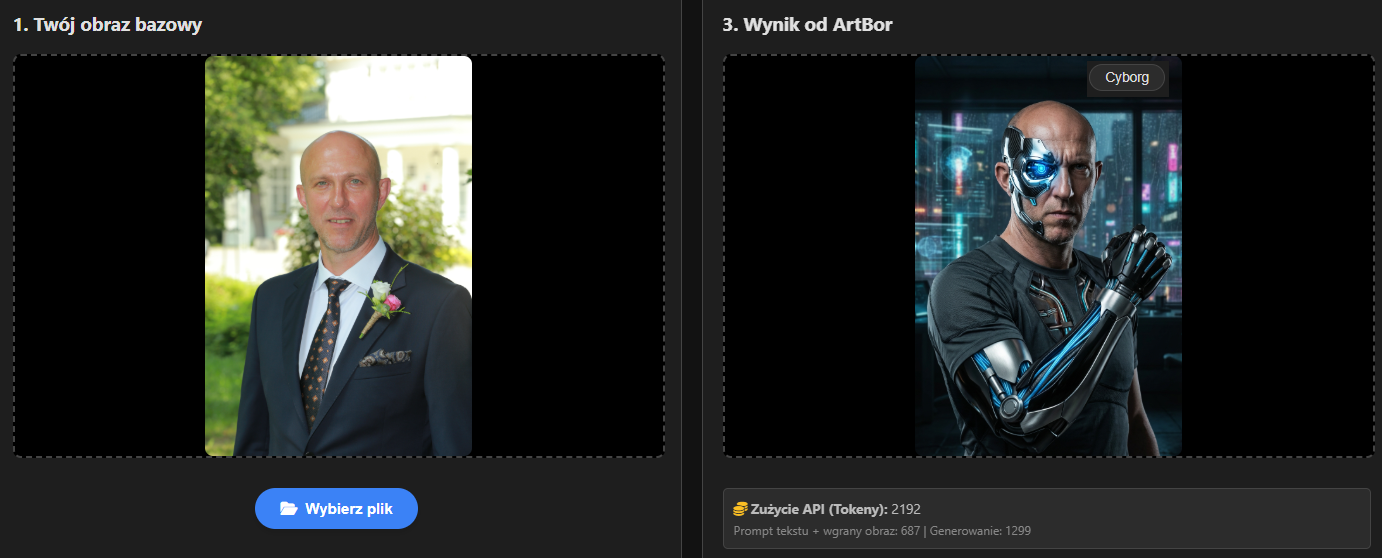
Task: Click empty dropzone area right of base photo
Action: point(567,256)
